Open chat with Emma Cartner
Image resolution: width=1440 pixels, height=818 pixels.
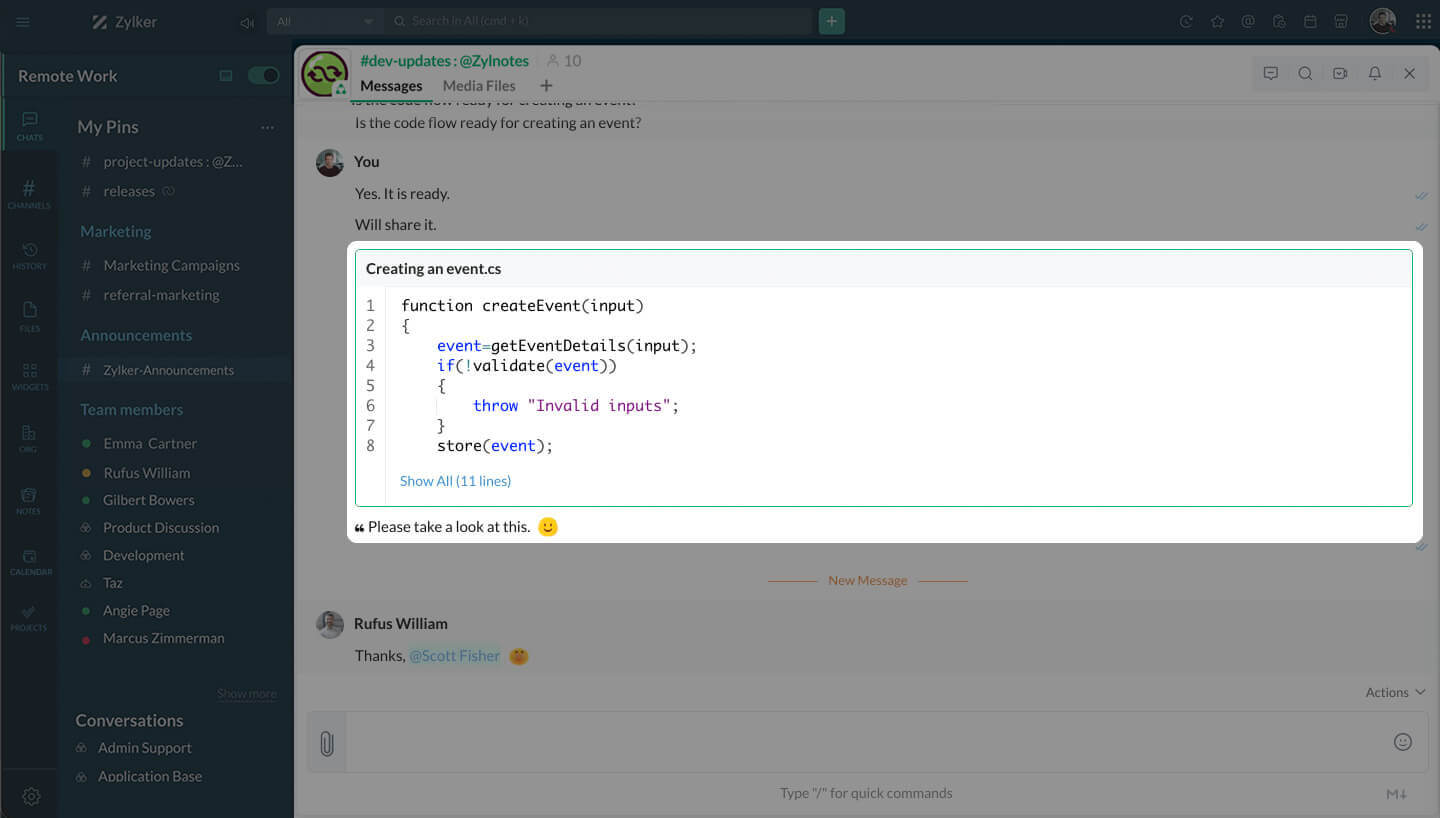(x=150, y=443)
